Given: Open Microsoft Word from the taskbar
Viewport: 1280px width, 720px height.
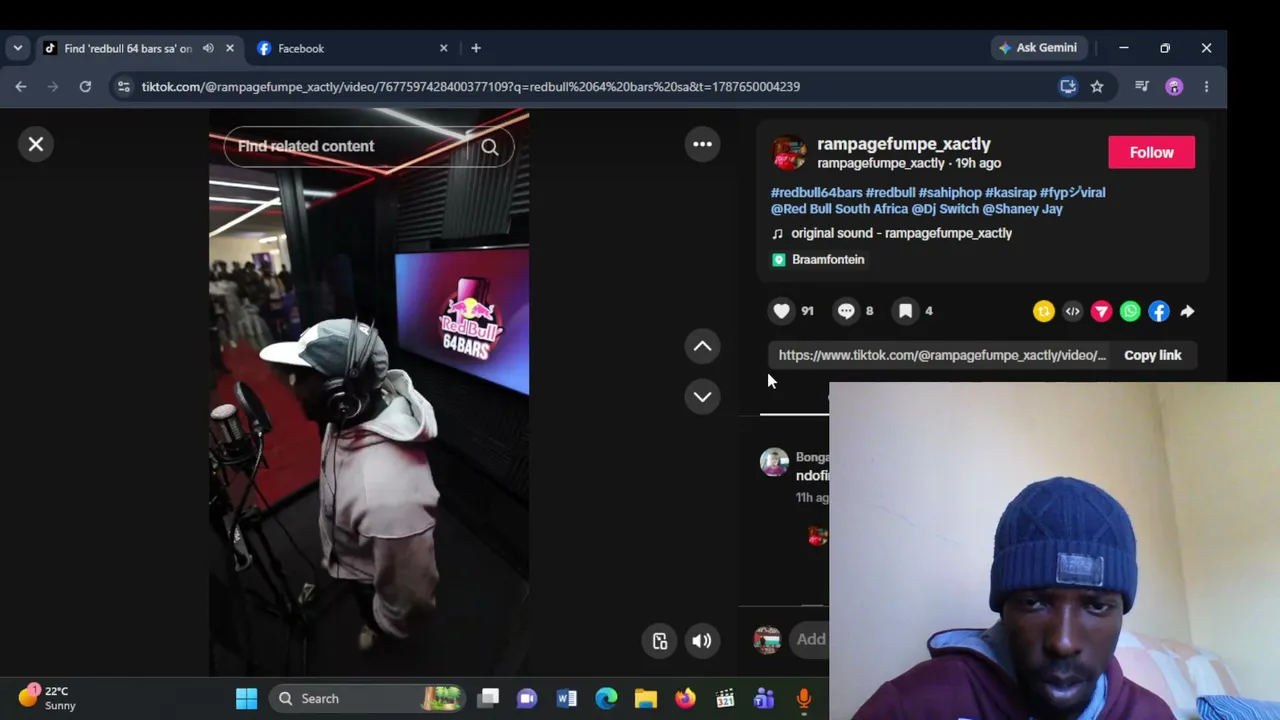Looking at the screenshot, I should click(x=566, y=698).
